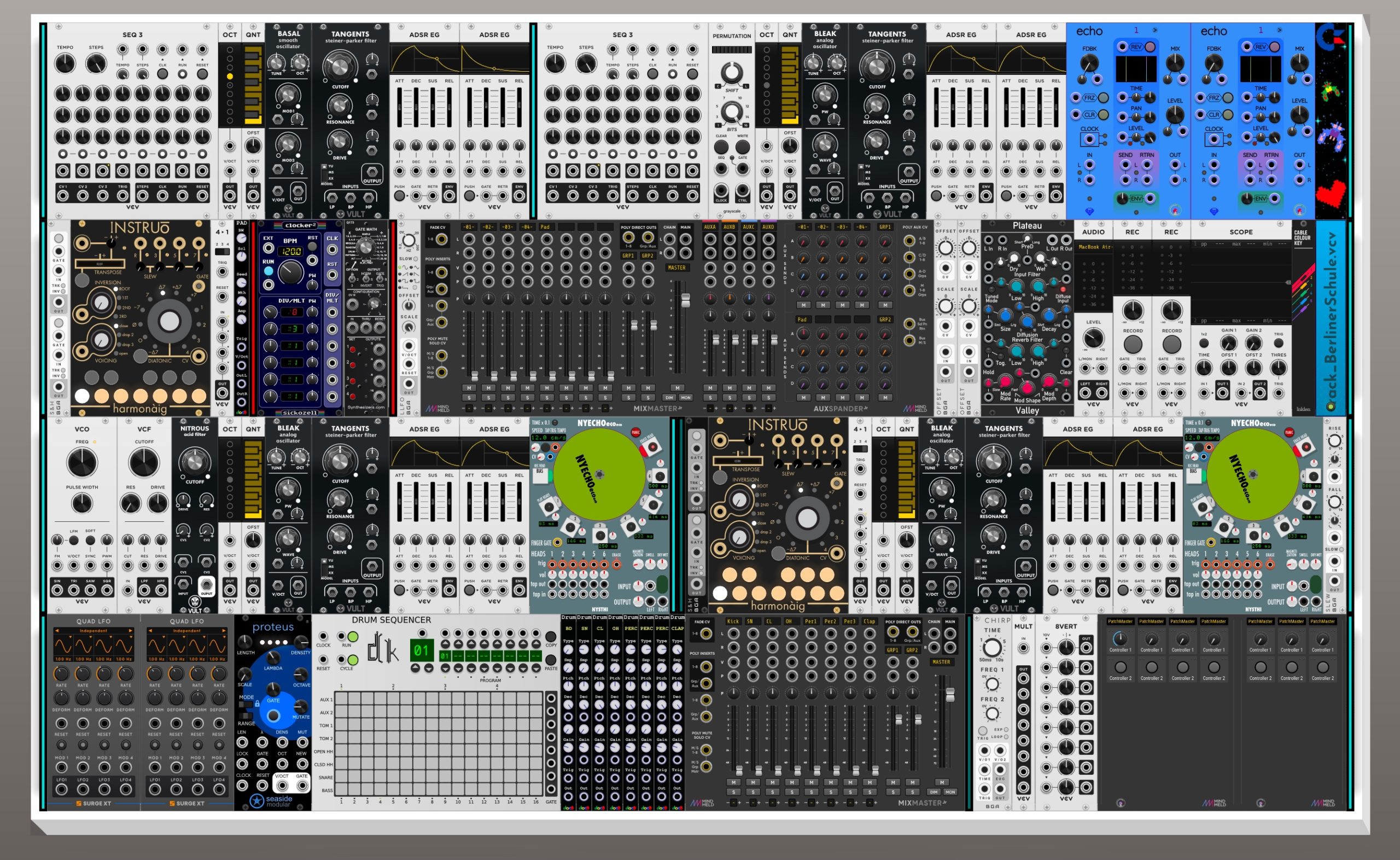This screenshot has height=860, width=1400.
Task: Click red SET button 1 on Gate Math
Action: coord(352,350)
